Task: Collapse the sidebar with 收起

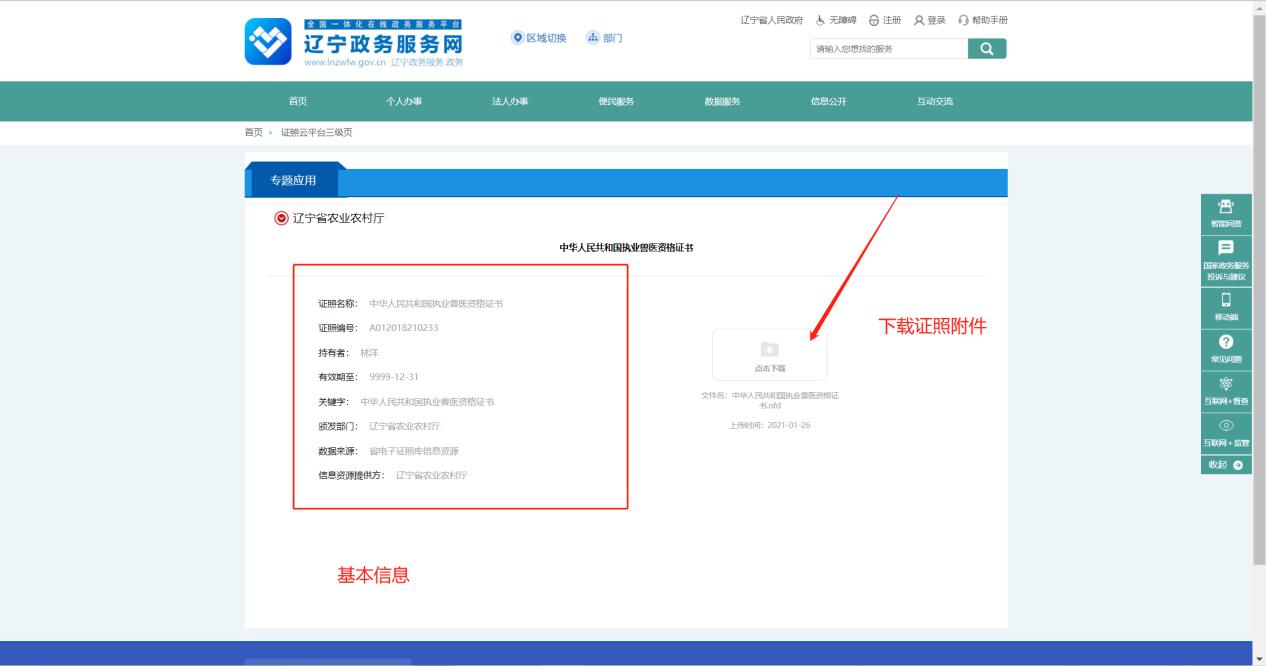Action: tap(1226, 465)
